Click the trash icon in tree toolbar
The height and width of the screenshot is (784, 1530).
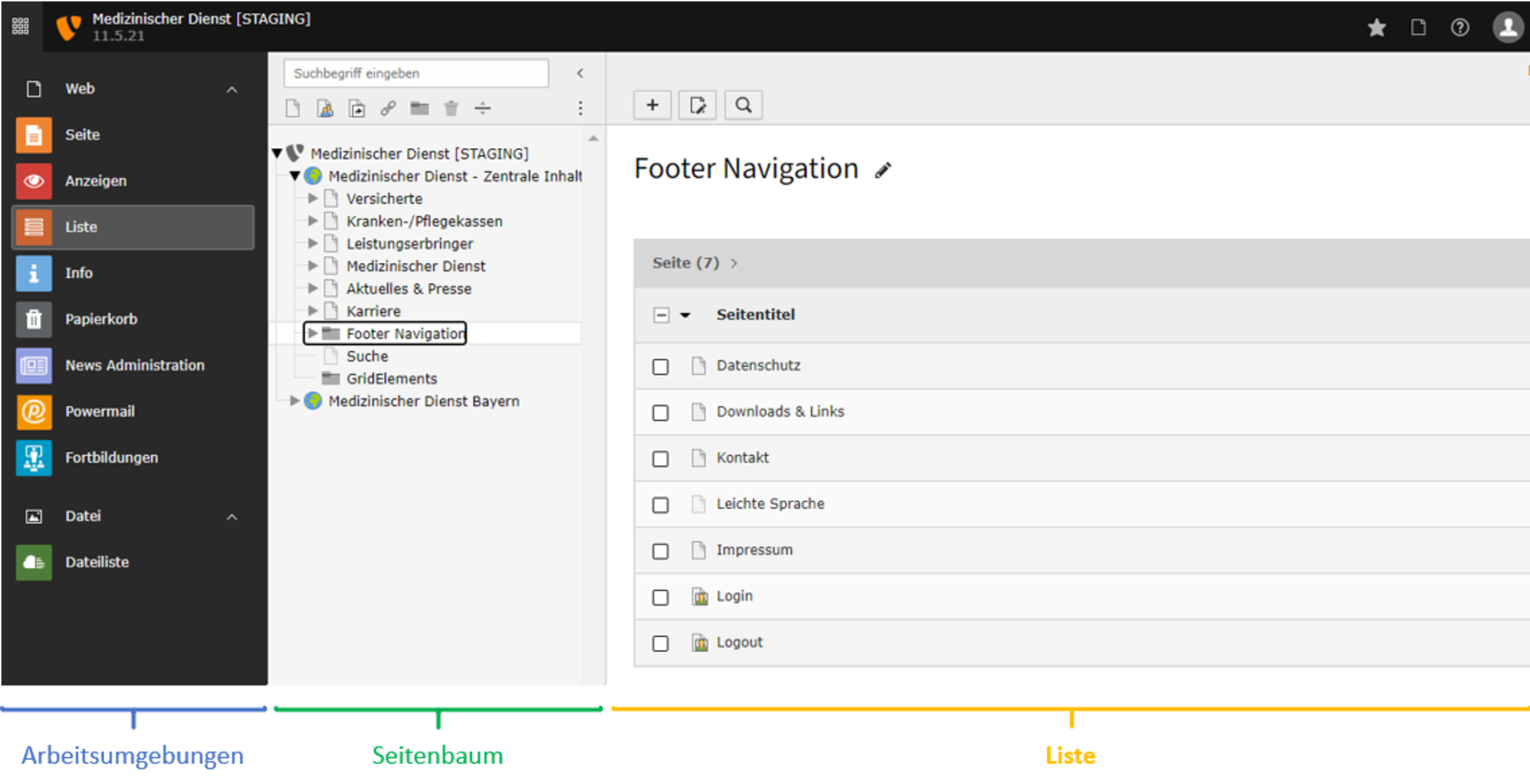click(x=451, y=108)
